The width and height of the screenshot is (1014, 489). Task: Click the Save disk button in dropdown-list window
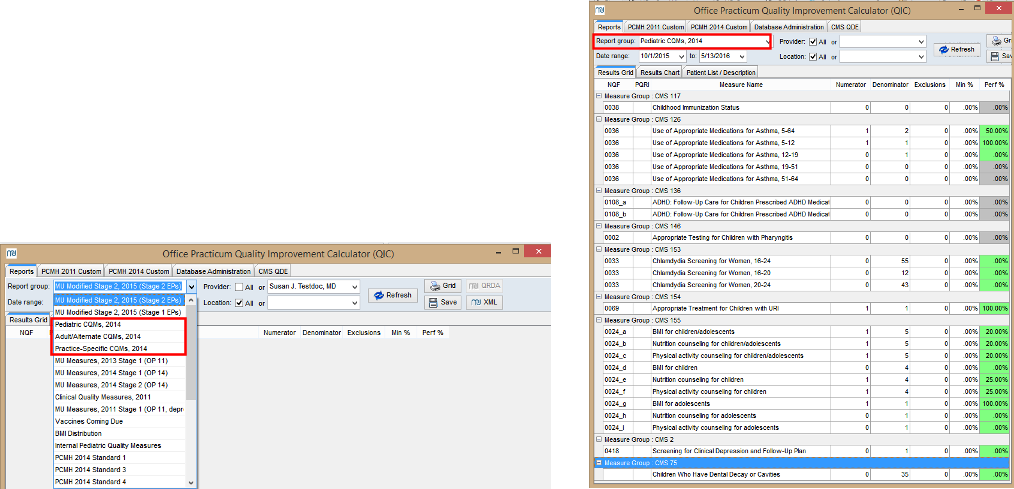pyautogui.click(x=443, y=302)
